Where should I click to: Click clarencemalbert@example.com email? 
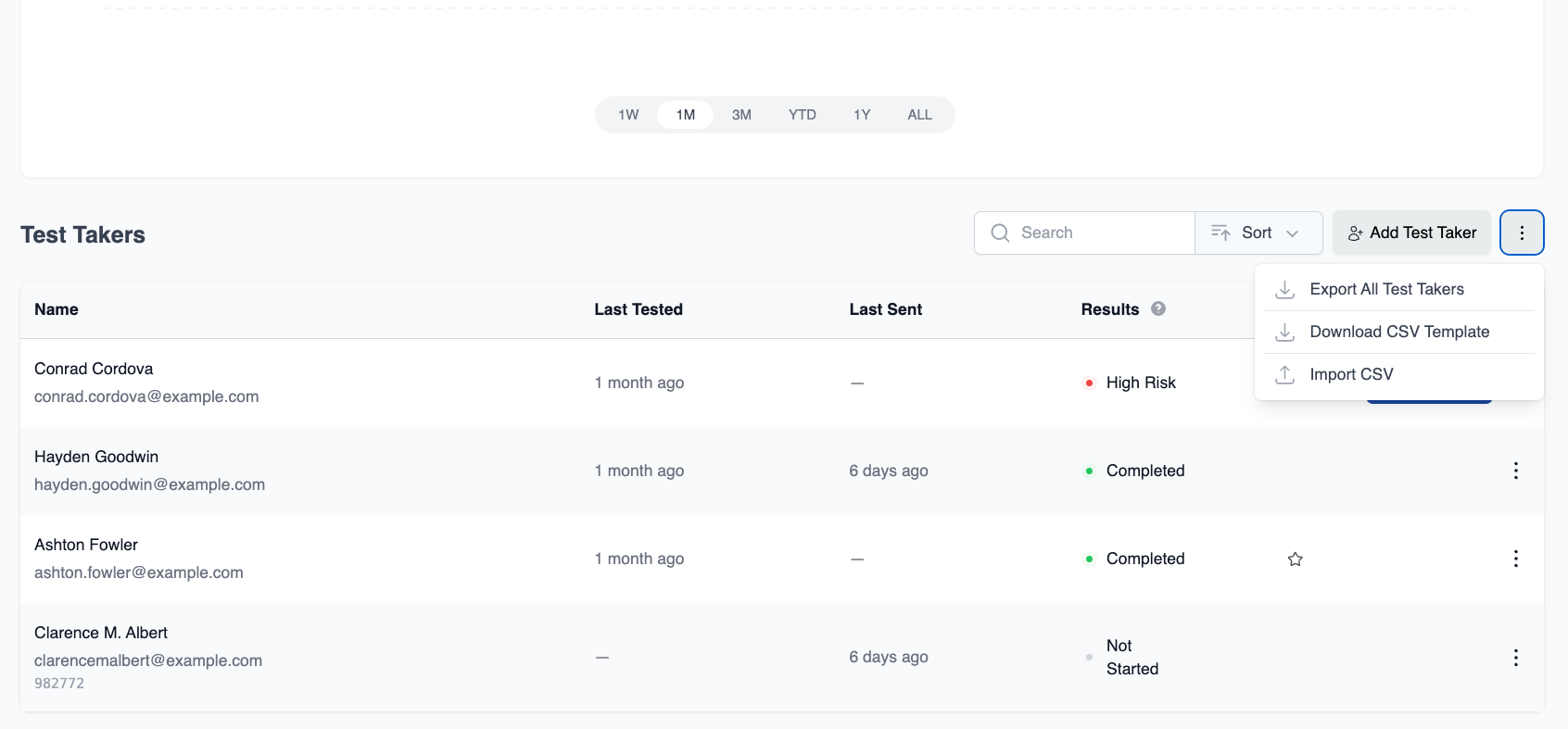(148, 660)
